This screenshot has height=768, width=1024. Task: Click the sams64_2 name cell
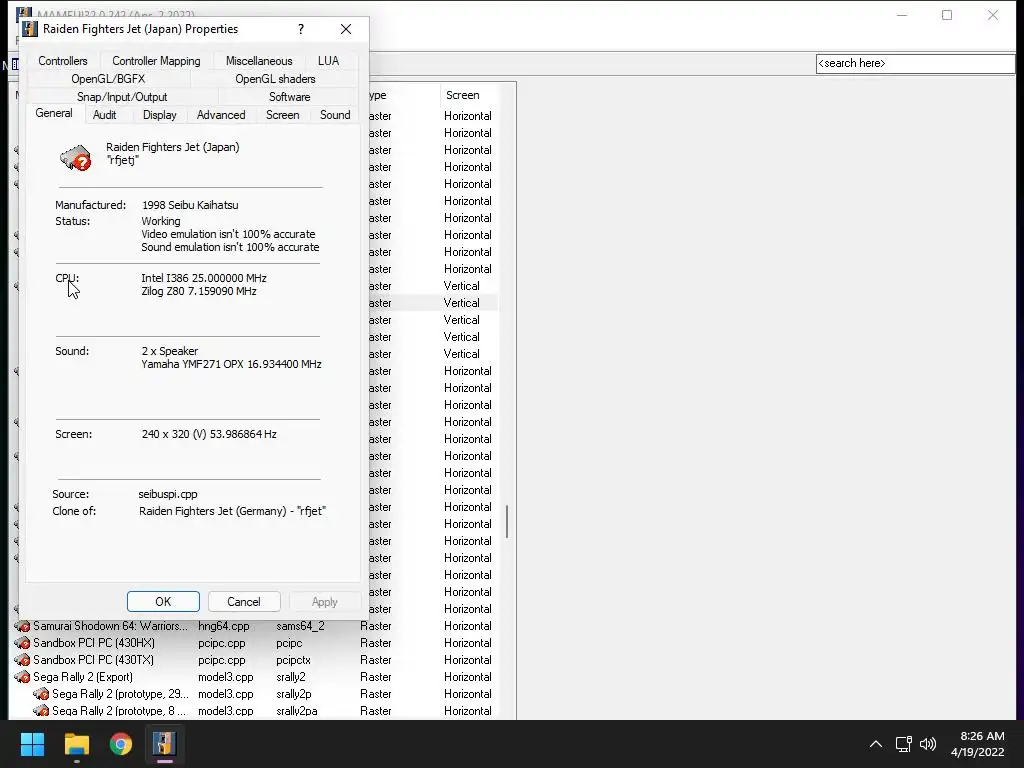(300, 626)
